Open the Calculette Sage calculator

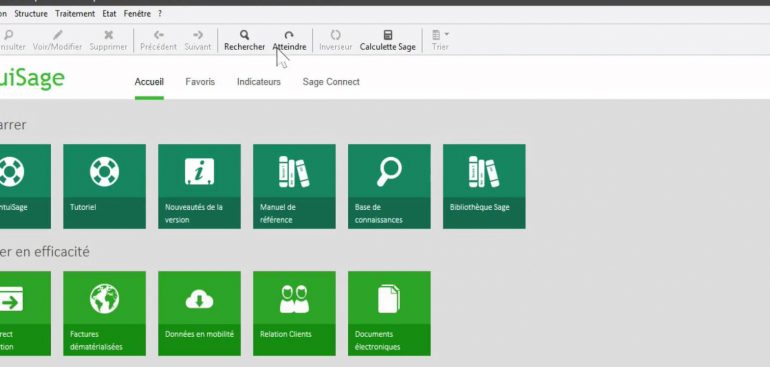tap(387, 40)
